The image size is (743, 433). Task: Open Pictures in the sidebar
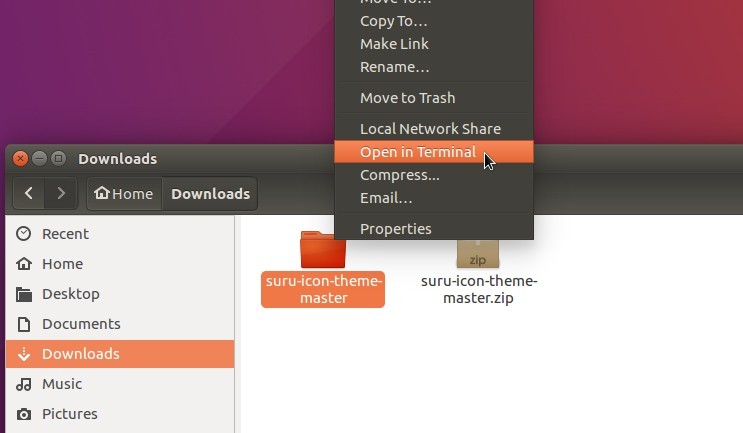point(120,414)
